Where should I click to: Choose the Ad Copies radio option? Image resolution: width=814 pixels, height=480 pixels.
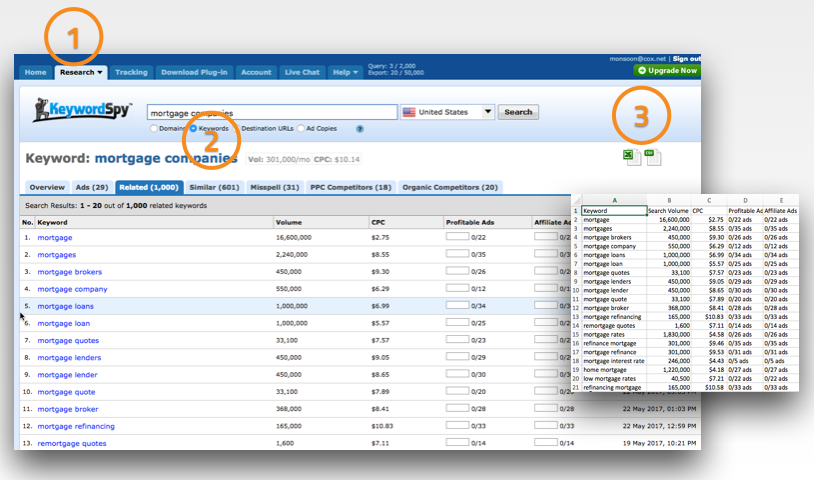tap(301, 129)
